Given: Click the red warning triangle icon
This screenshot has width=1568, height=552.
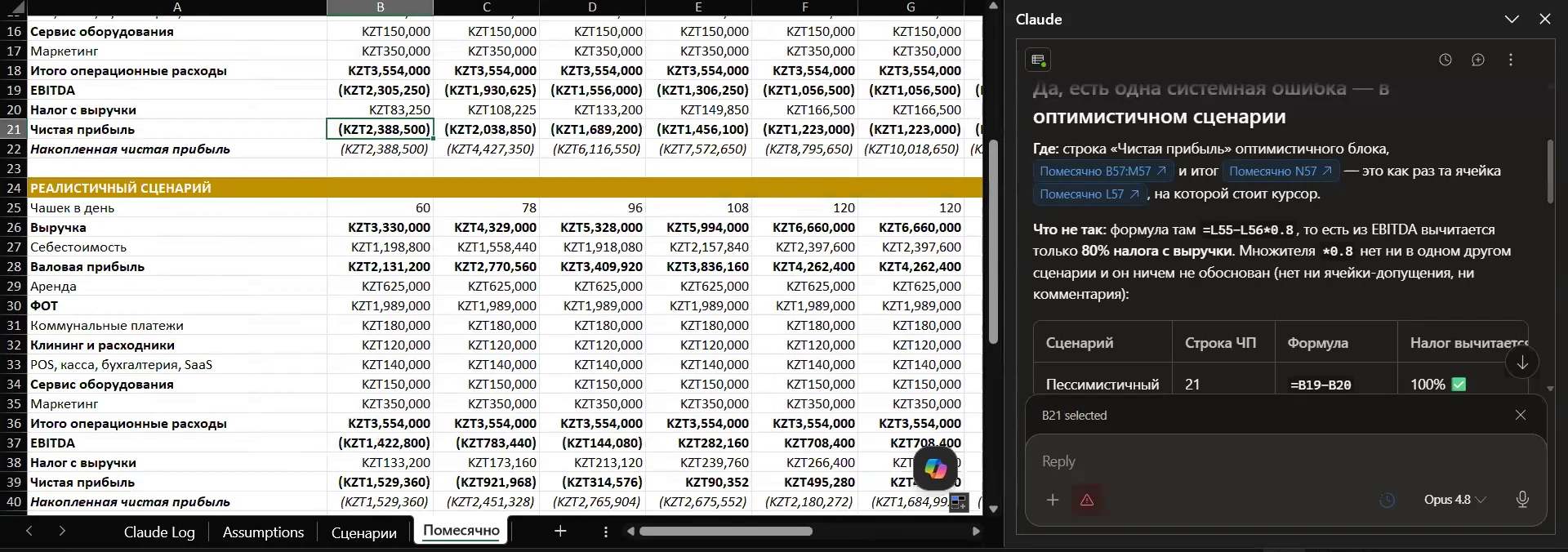Looking at the screenshot, I should [x=1087, y=500].
